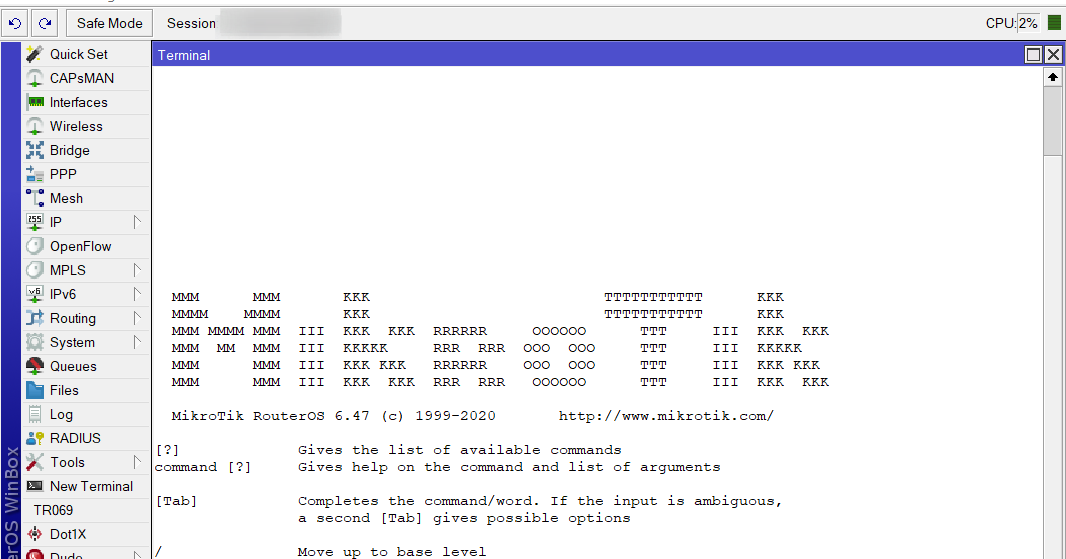This screenshot has height=559, width=1066.
Task: Expand the IP submenu arrow
Action: coord(137,222)
